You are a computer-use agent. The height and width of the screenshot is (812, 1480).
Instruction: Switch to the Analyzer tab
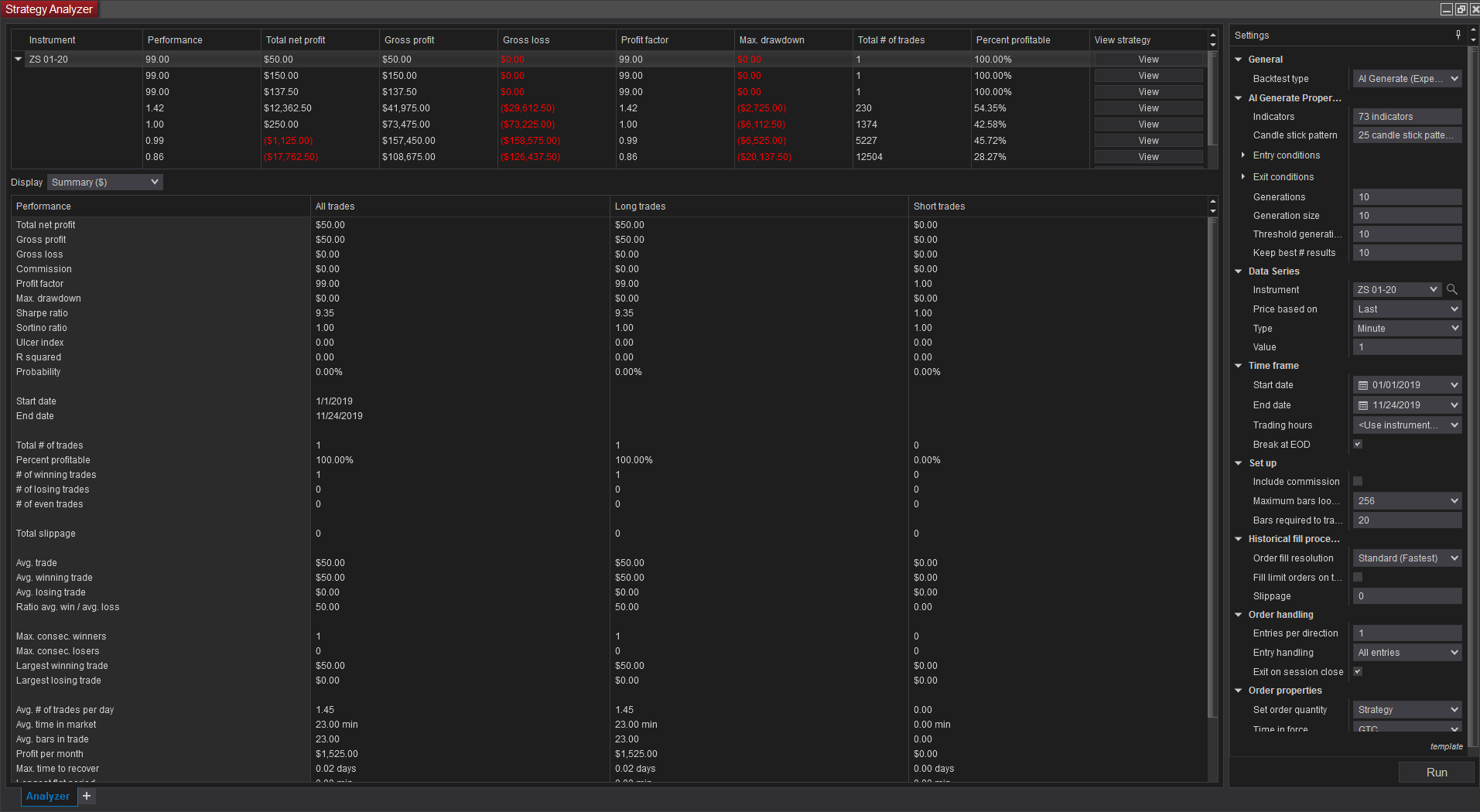[x=48, y=797]
